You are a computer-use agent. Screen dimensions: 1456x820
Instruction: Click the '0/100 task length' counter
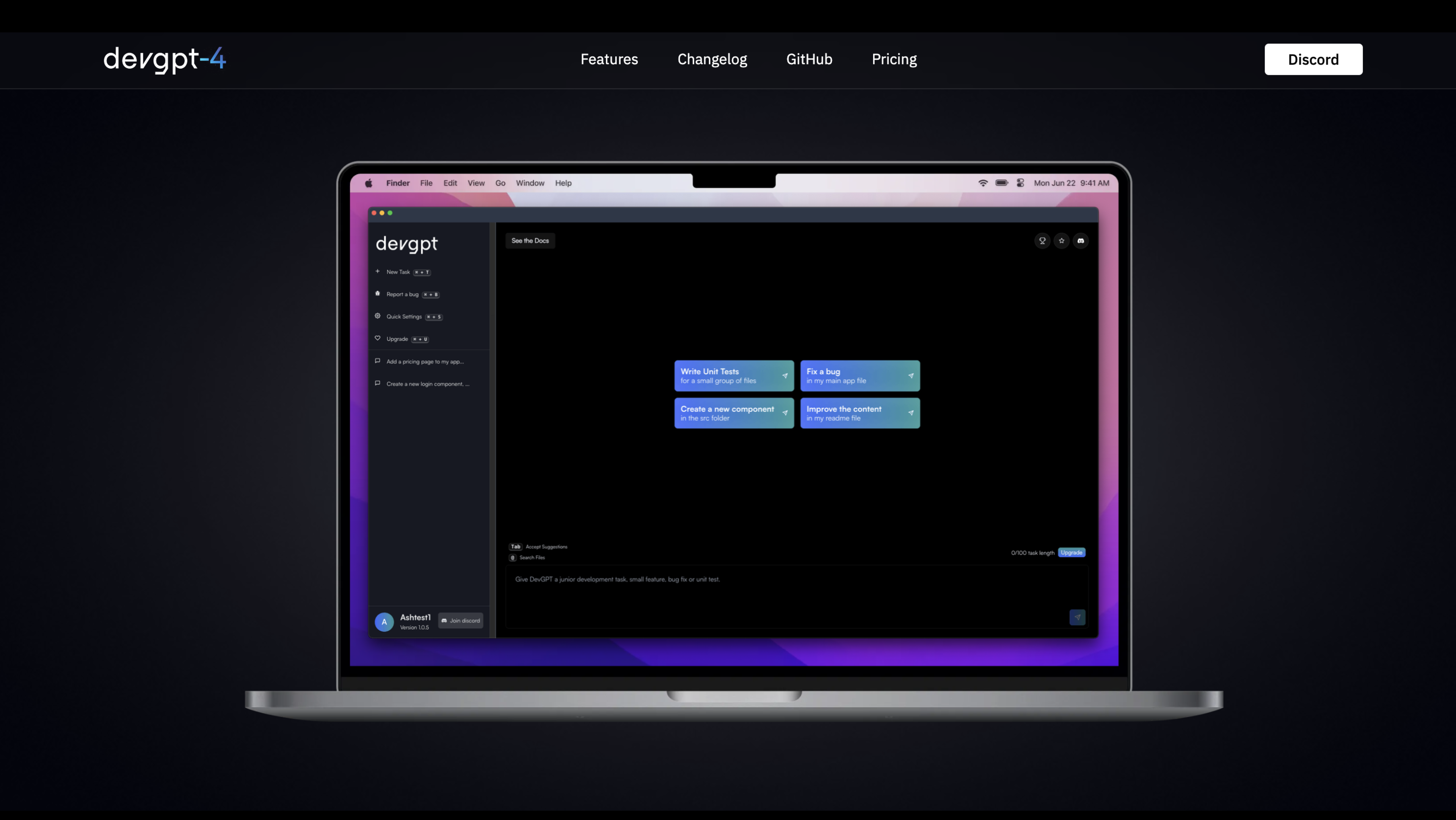pyautogui.click(x=1032, y=553)
